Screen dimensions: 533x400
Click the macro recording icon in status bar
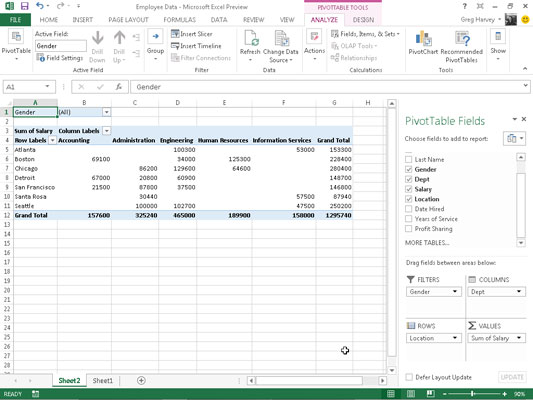pos(35,394)
